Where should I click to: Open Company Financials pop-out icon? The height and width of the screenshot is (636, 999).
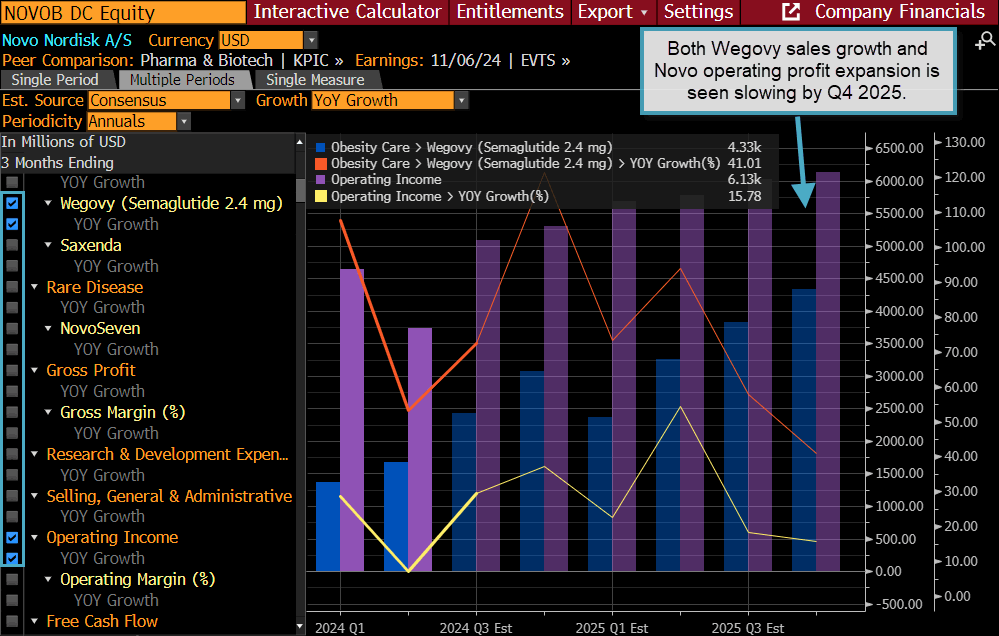(x=791, y=11)
